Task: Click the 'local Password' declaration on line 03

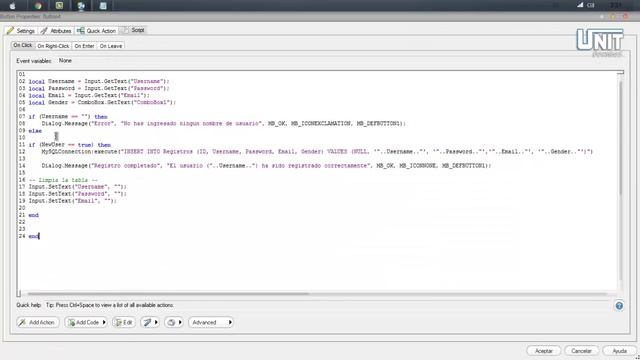Action: coord(99,88)
